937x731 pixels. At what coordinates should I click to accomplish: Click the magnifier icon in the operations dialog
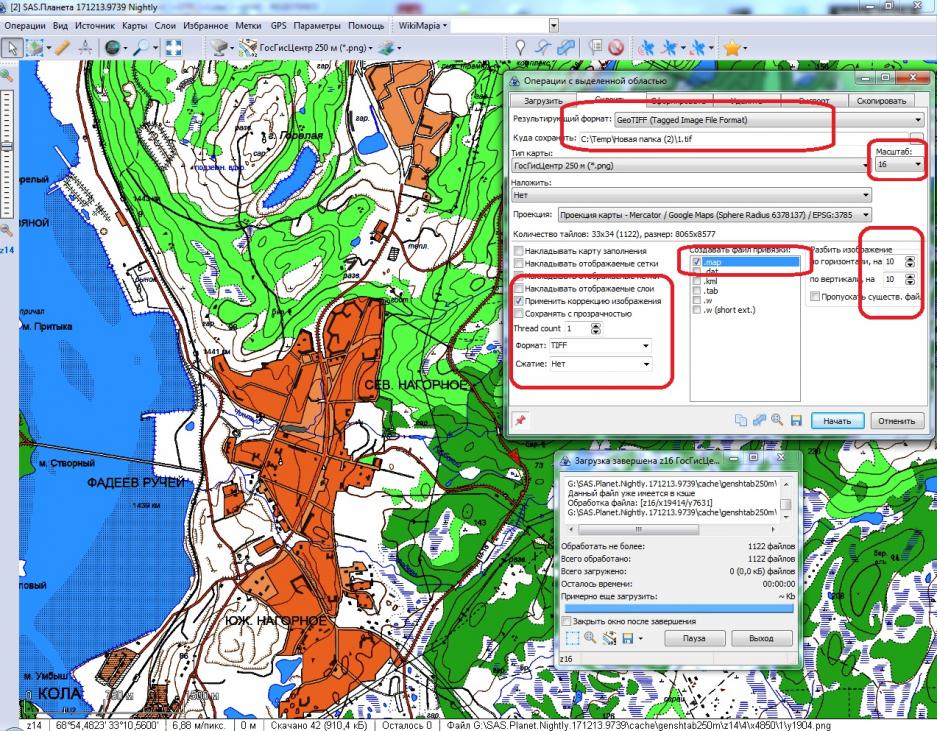pos(777,421)
